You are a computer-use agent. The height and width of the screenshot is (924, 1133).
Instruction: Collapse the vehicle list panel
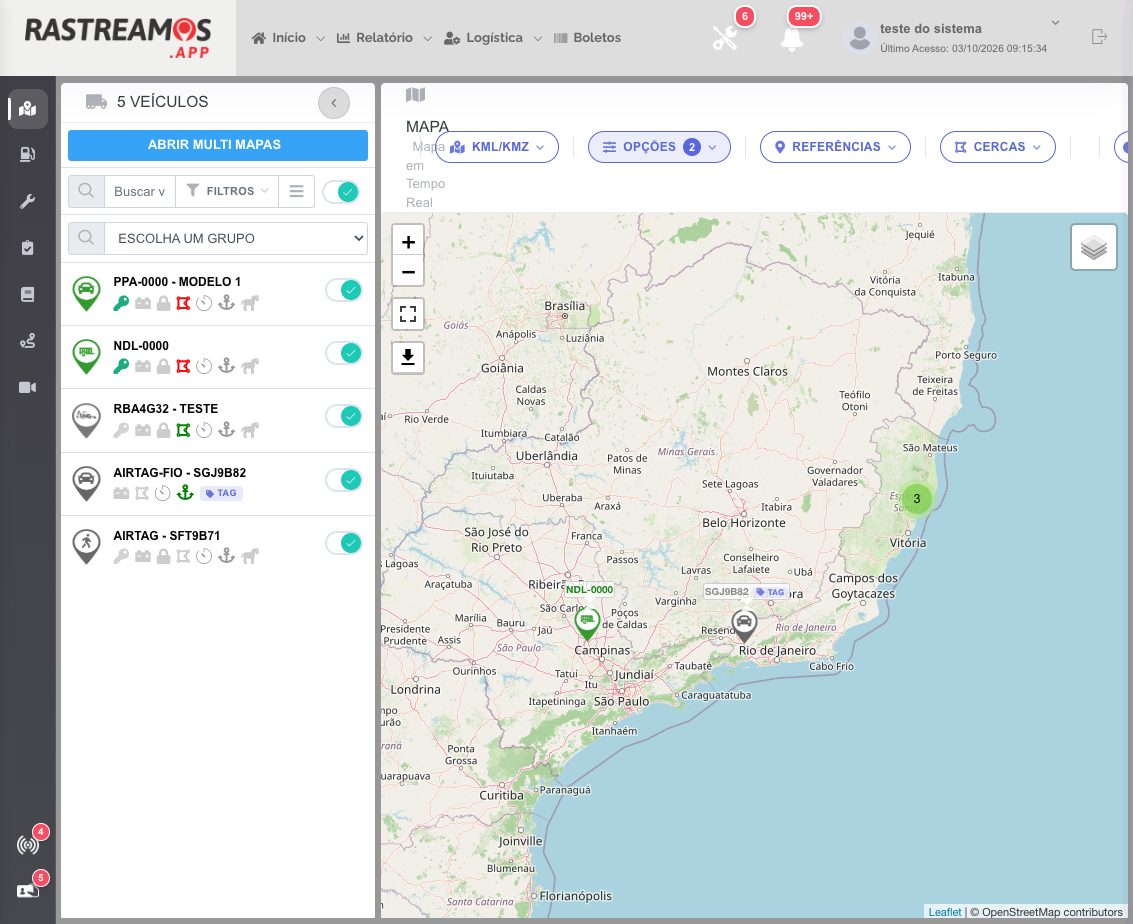click(334, 103)
